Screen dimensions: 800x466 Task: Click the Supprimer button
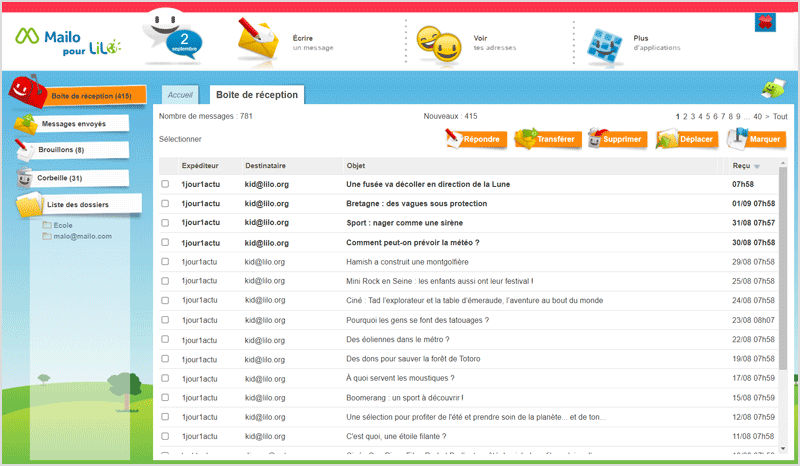615,139
